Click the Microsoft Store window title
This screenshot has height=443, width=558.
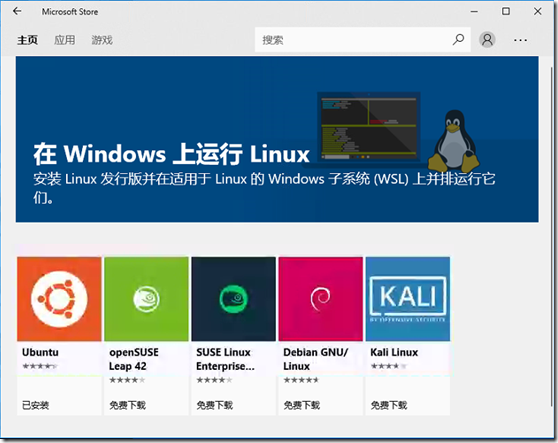coord(70,12)
